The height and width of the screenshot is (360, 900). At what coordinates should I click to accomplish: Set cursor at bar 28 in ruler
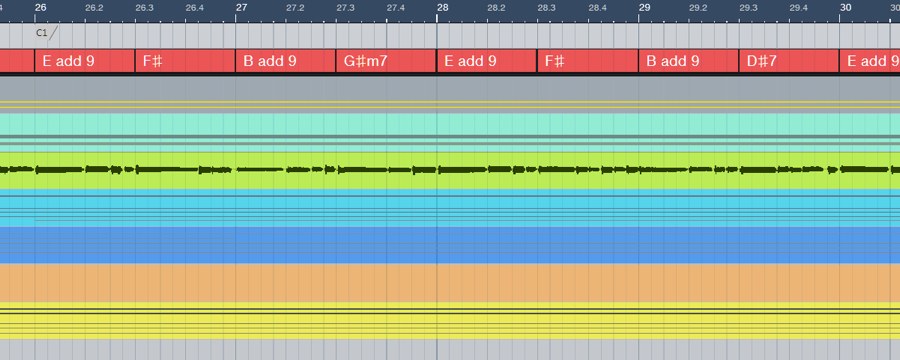(x=443, y=7)
